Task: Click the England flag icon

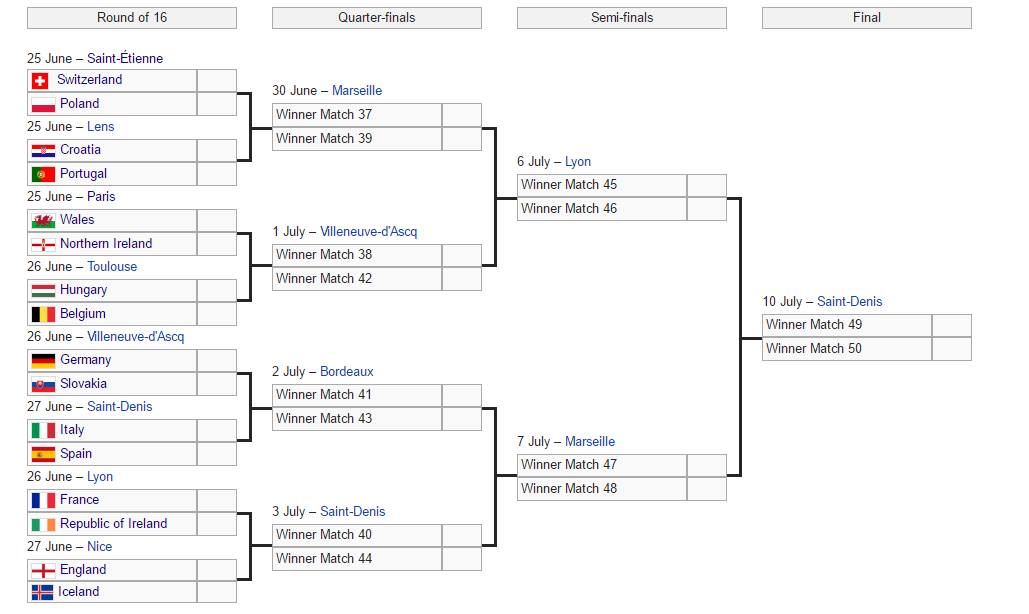Action: tap(43, 570)
